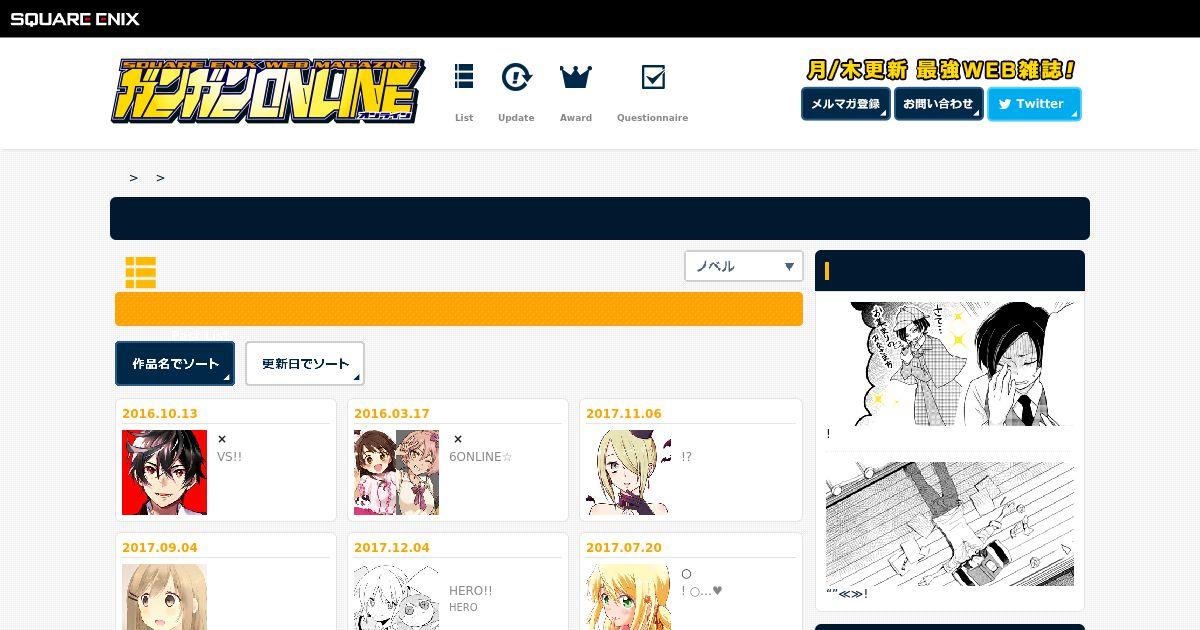Open the 2016.03.17 series thumbnail
Image resolution: width=1200 pixels, height=630 pixels.
[396, 473]
